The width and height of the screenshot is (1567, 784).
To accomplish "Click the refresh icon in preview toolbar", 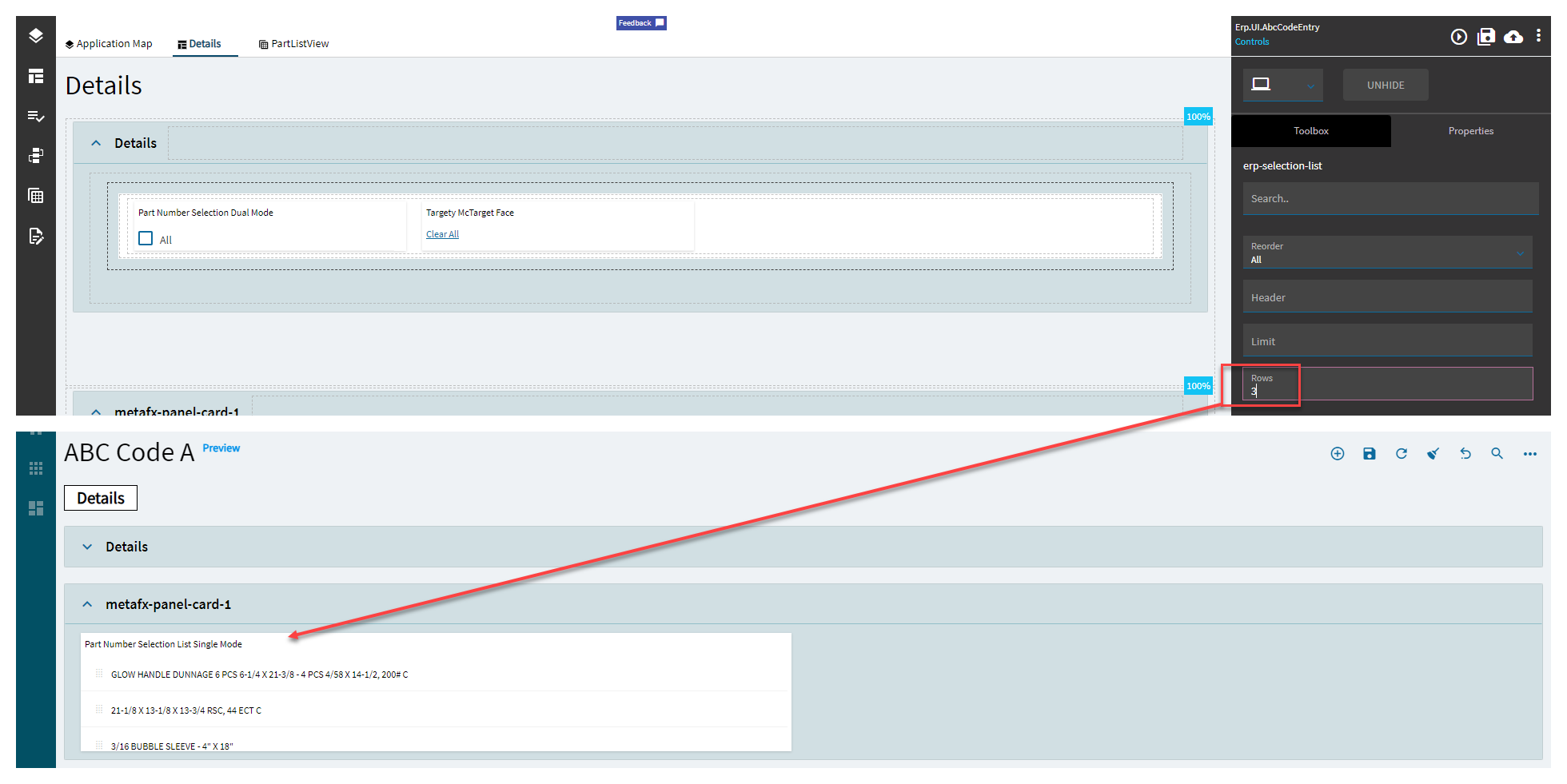I will tap(1402, 454).
